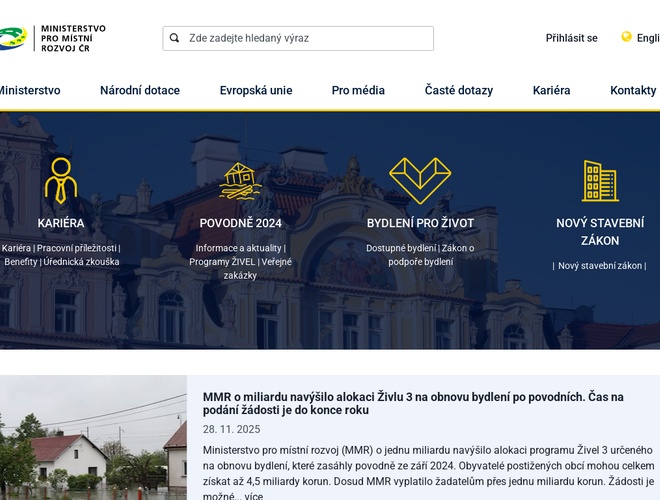Click the magnifier search icon
660x500 pixels.
pyautogui.click(x=175, y=38)
